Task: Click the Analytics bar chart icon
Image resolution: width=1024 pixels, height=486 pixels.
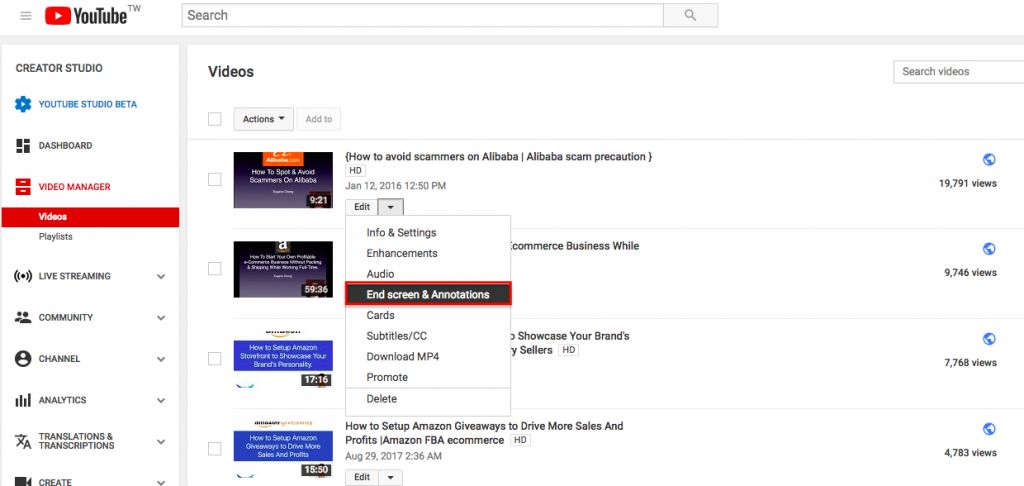Action: 23,400
